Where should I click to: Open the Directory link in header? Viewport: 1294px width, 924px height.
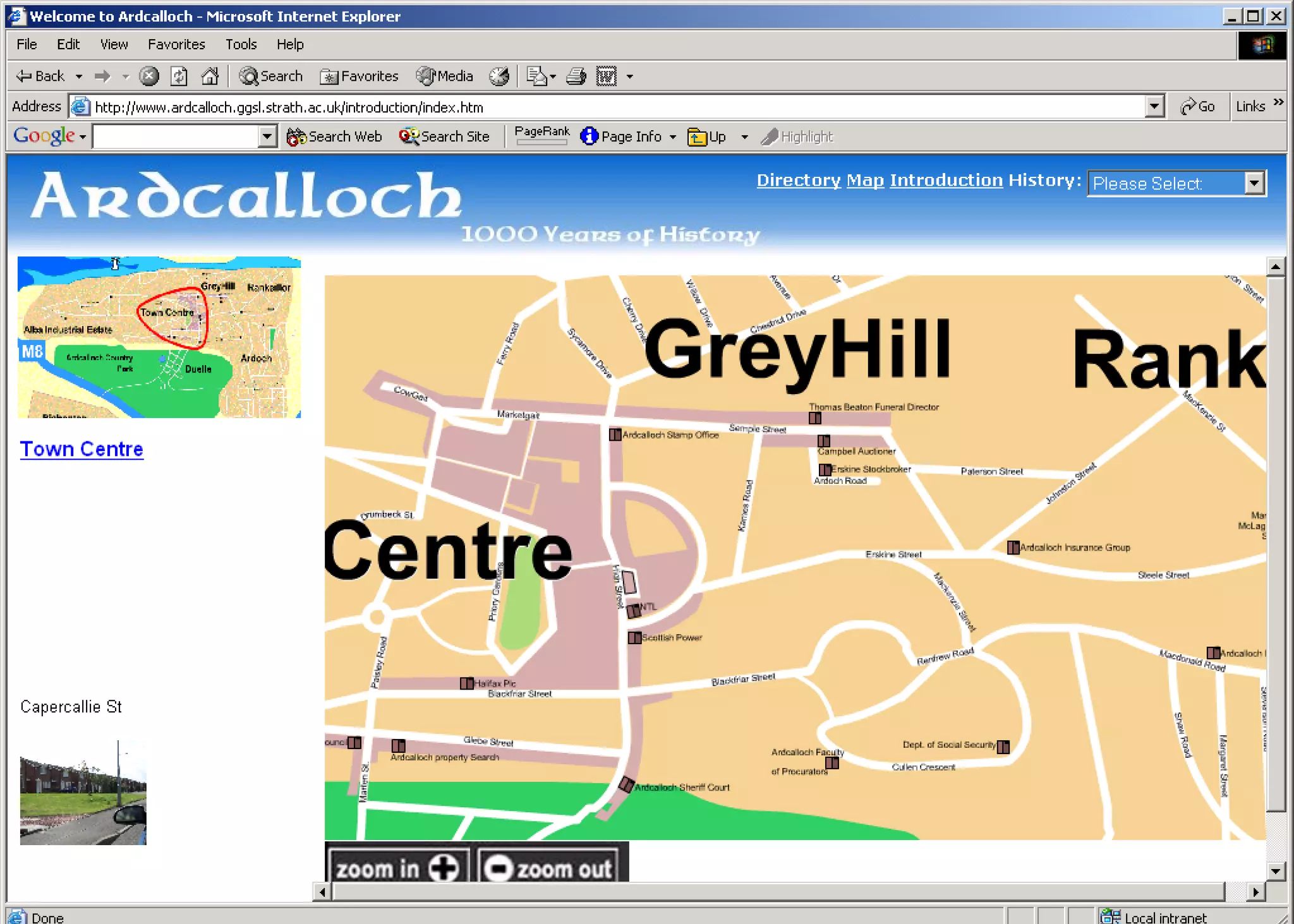pyautogui.click(x=799, y=181)
